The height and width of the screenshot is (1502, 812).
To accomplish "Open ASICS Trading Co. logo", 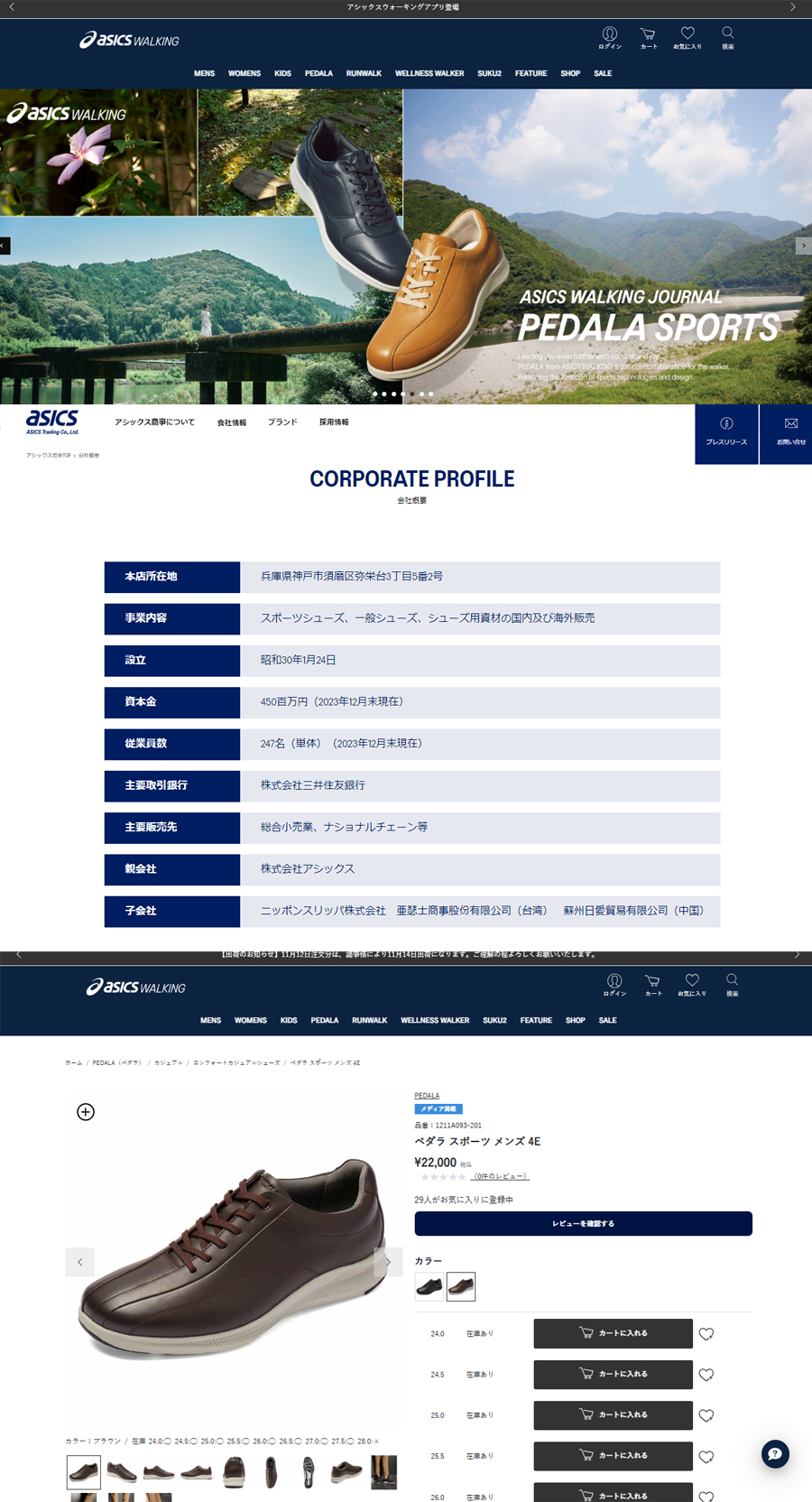I will 52,422.
